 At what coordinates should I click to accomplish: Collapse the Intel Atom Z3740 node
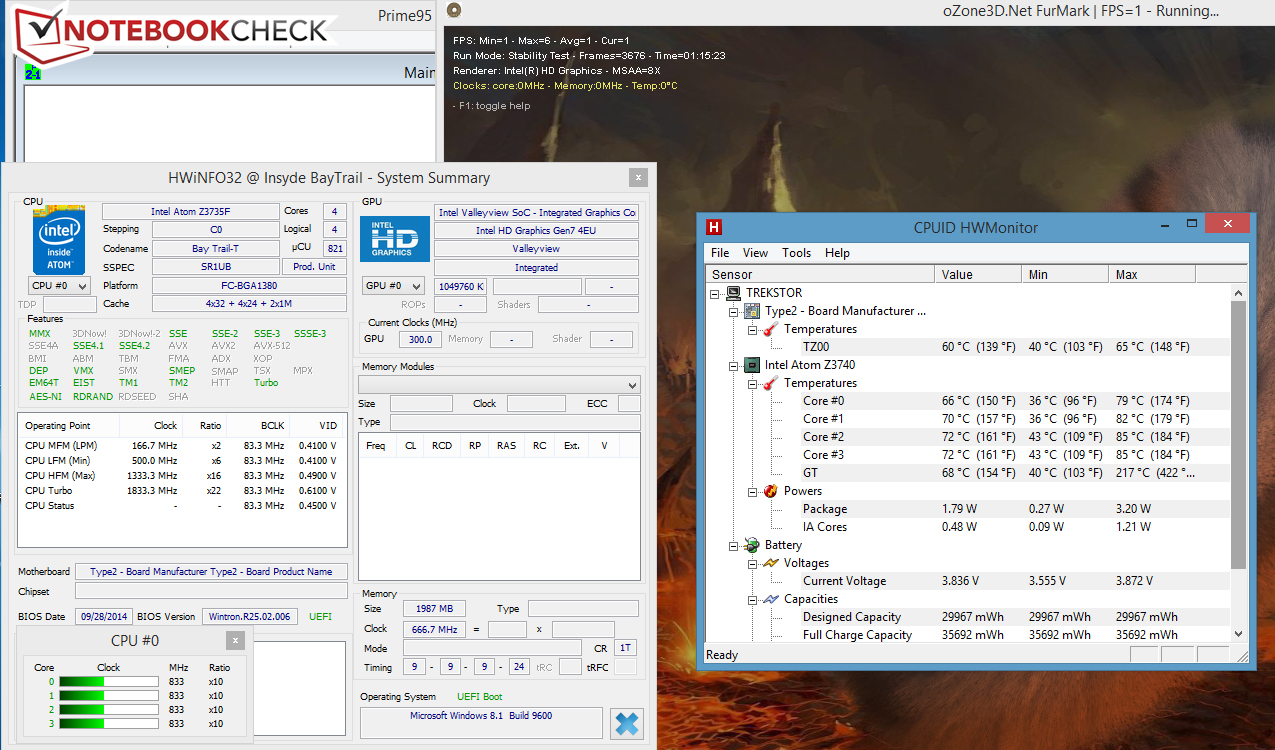733,366
